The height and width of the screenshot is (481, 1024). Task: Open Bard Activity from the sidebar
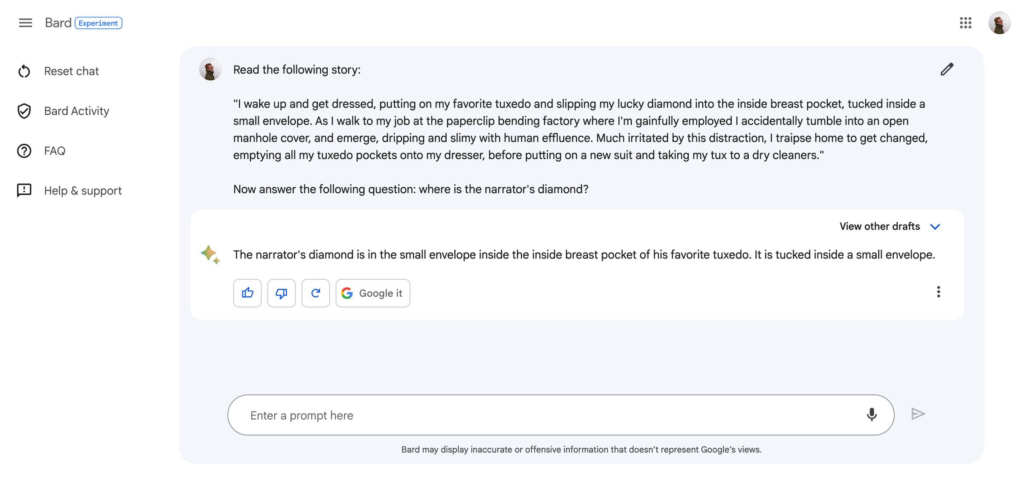(x=76, y=111)
